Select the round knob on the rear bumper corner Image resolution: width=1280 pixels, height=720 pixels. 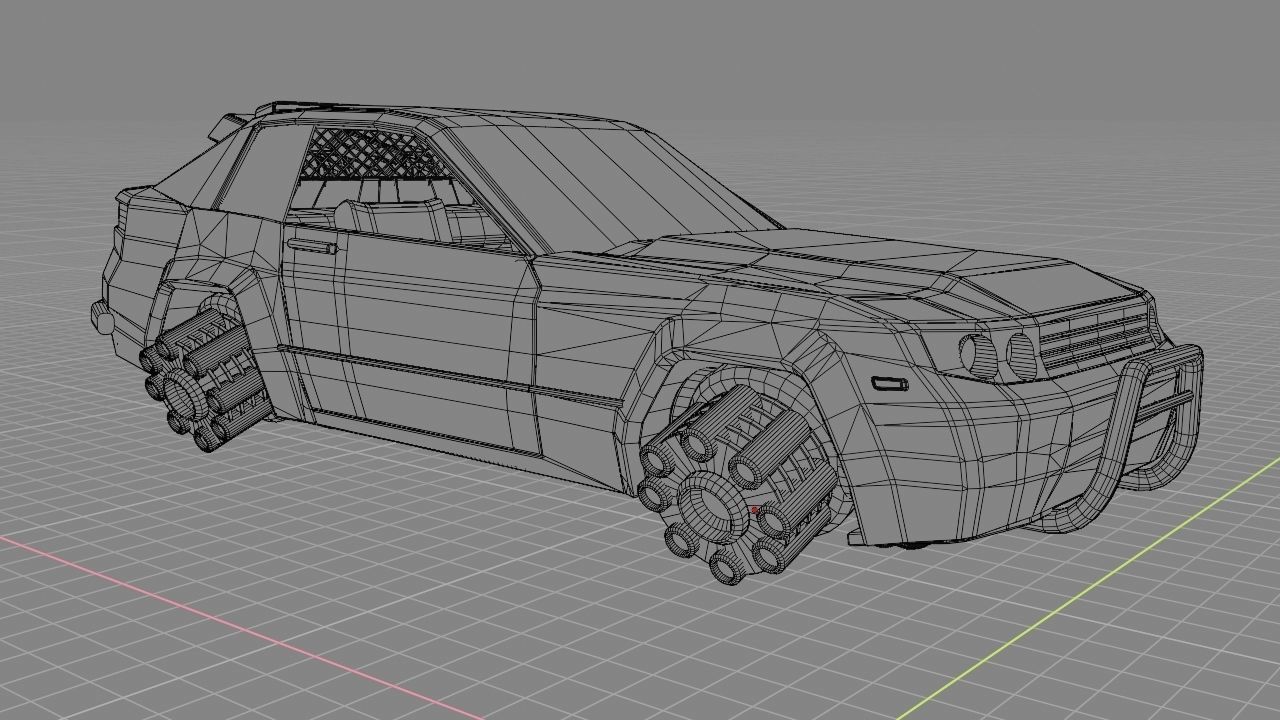pyautogui.click(x=102, y=317)
